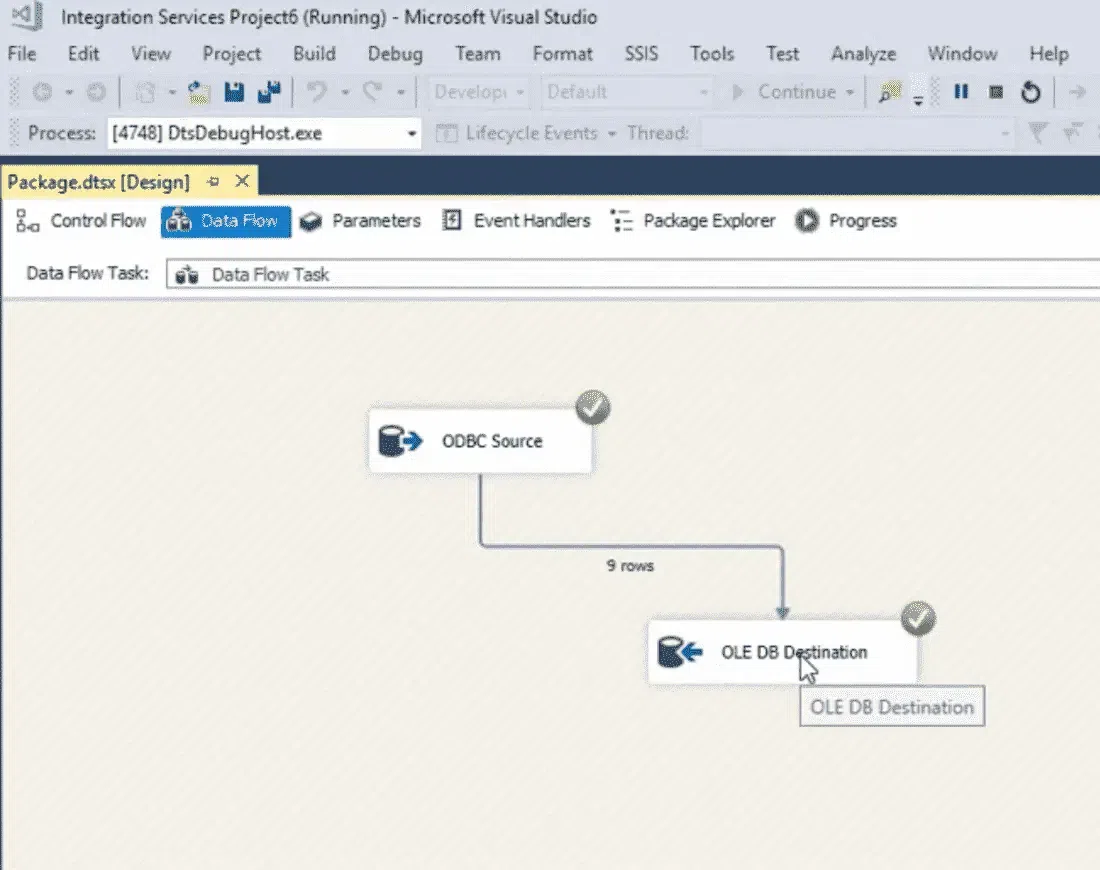Click the ODBC Source database icon
Viewport: 1100px width, 870px height.
[400, 441]
